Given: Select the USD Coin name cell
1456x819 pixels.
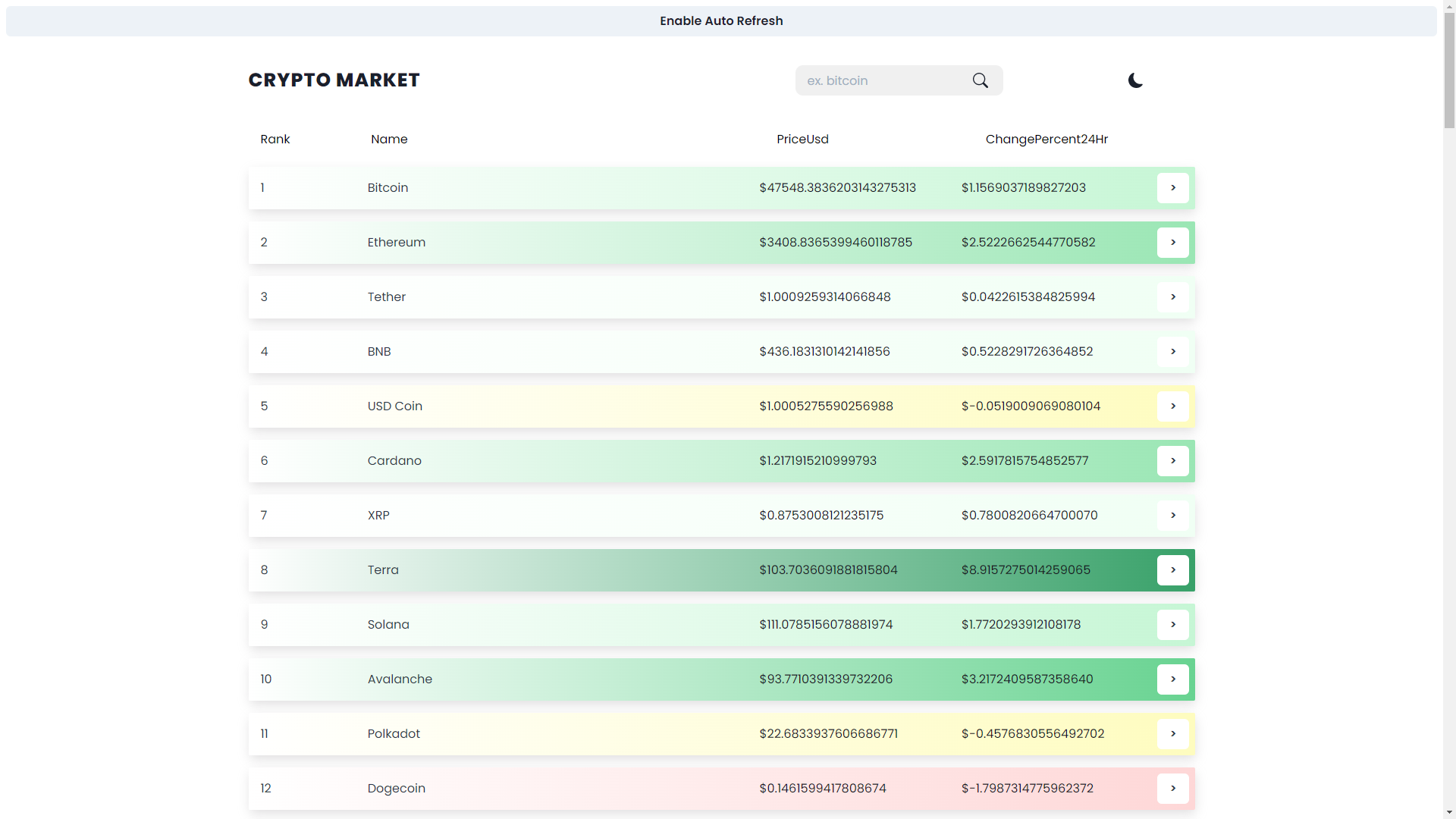Looking at the screenshot, I should [x=395, y=406].
